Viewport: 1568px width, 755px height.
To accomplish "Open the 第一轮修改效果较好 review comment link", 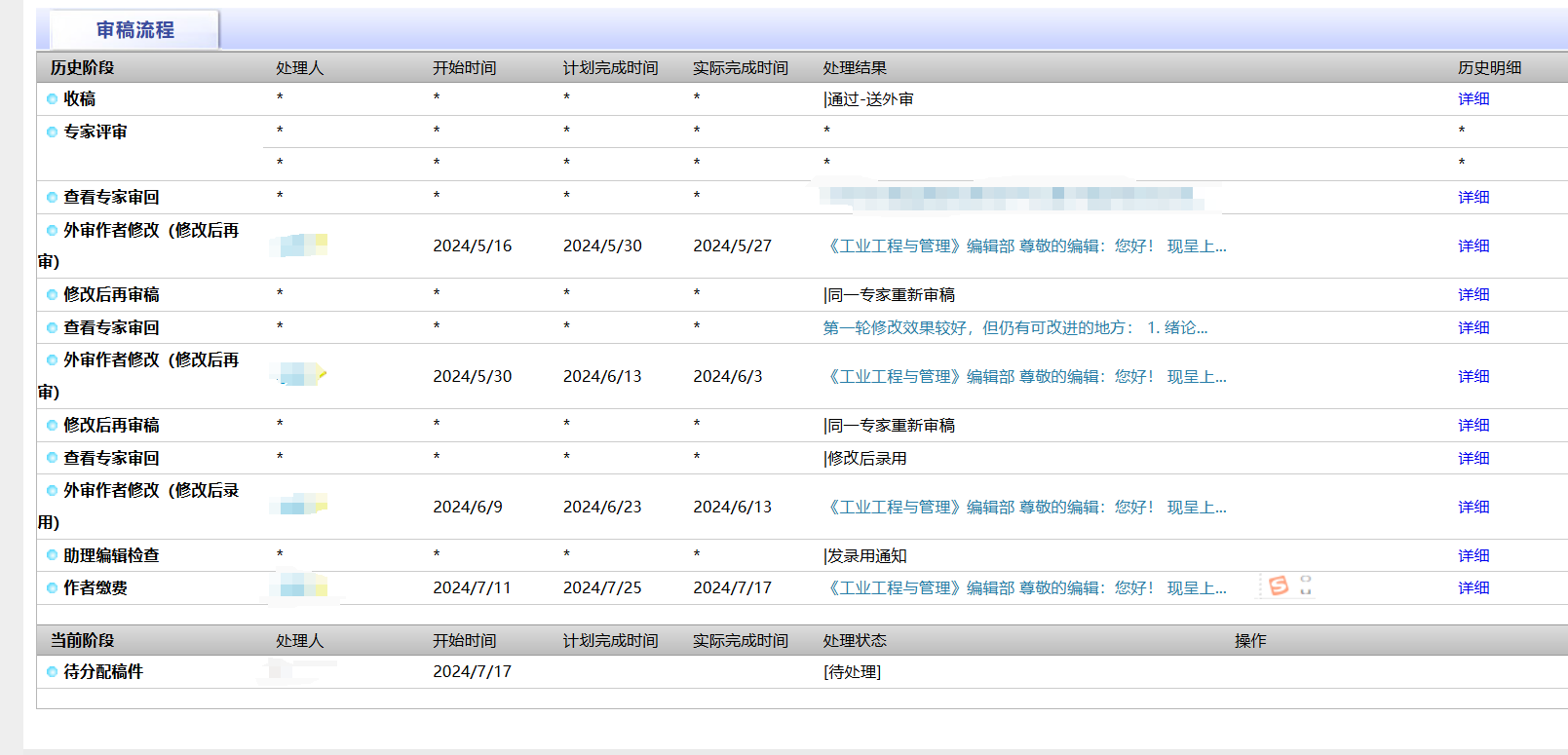I will 1015,328.
